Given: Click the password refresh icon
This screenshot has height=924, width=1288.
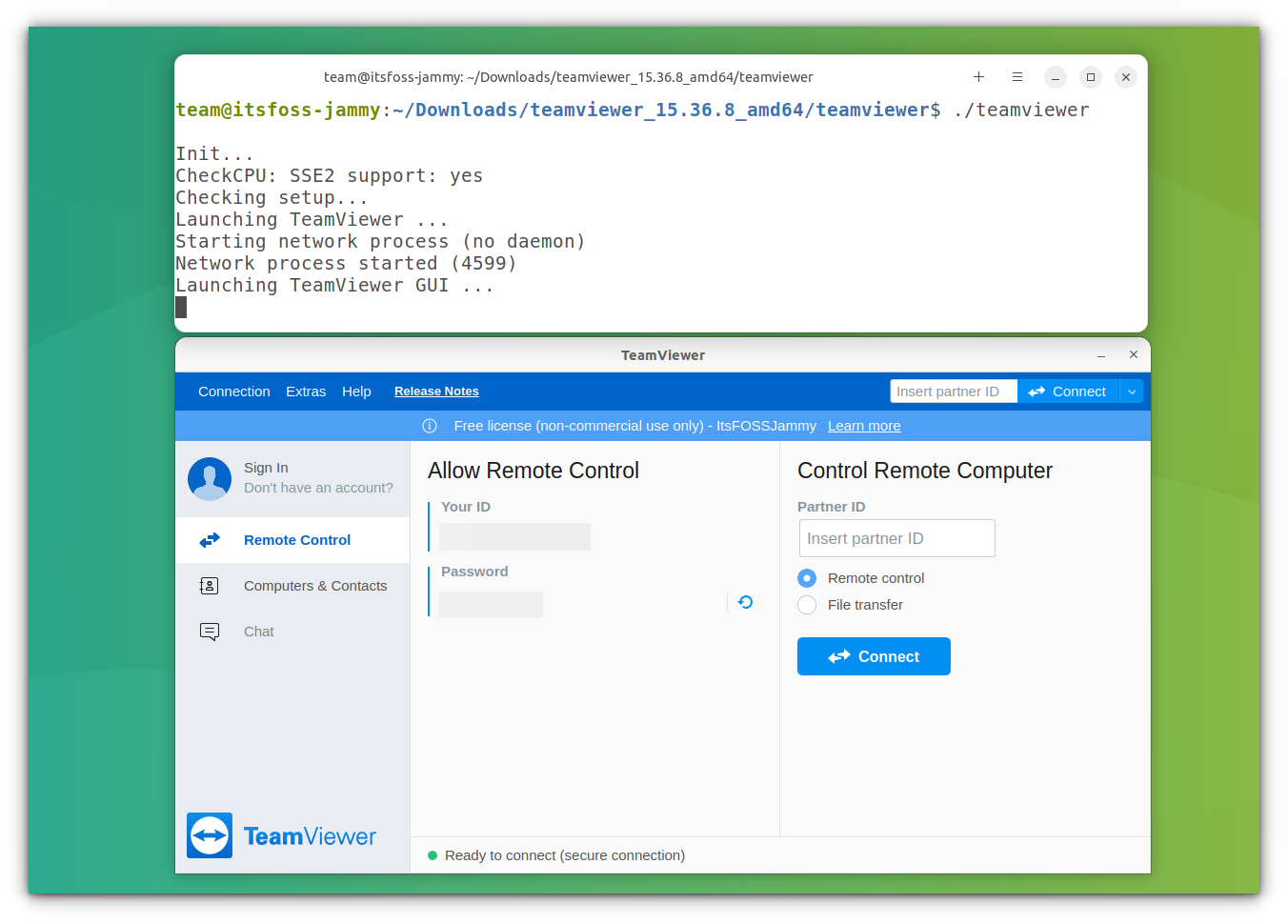Looking at the screenshot, I should (746, 602).
